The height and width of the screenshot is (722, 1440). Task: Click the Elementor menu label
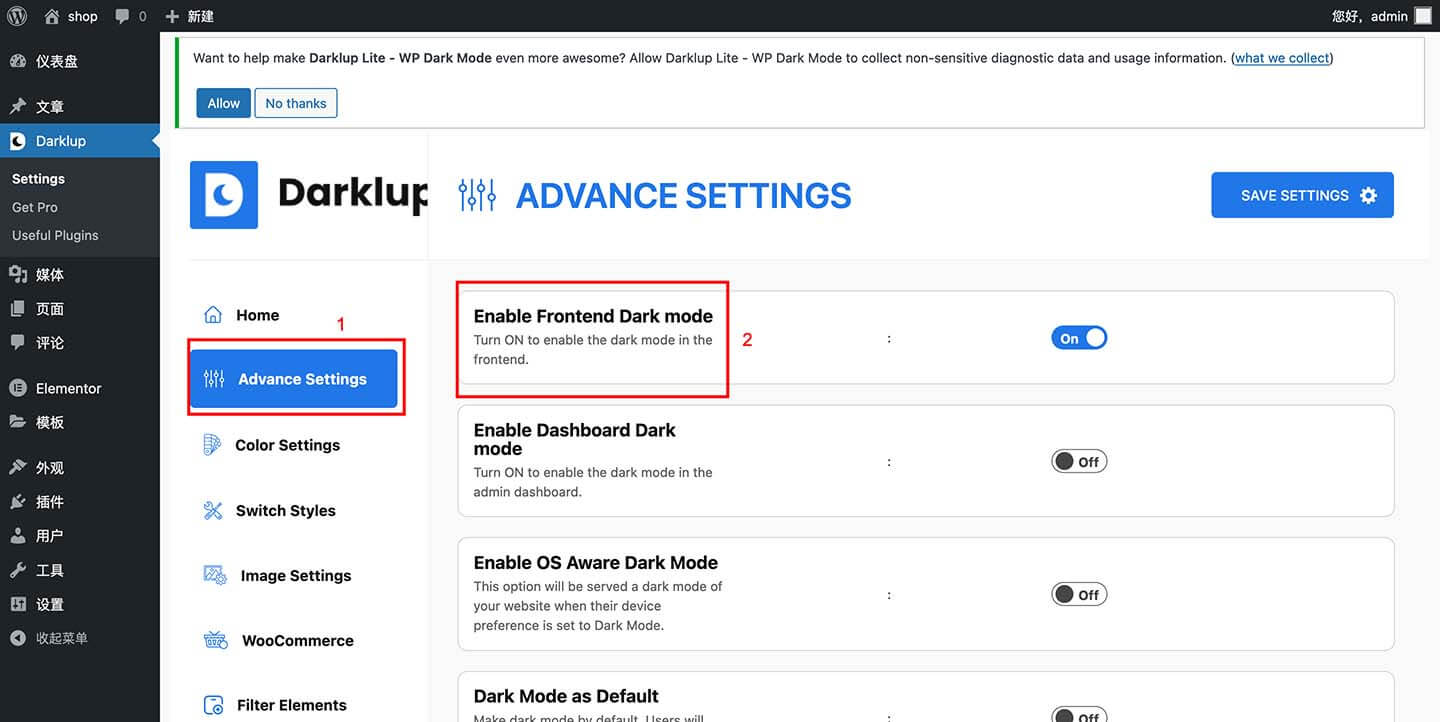point(69,388)
